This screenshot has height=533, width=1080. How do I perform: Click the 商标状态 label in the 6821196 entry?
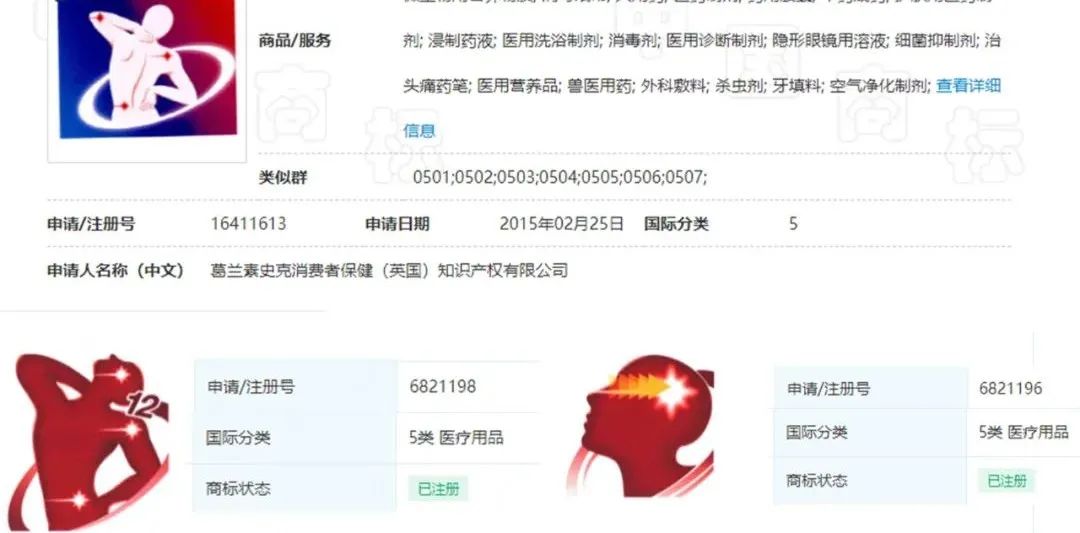pyautogui.click(x=817, y=481)
